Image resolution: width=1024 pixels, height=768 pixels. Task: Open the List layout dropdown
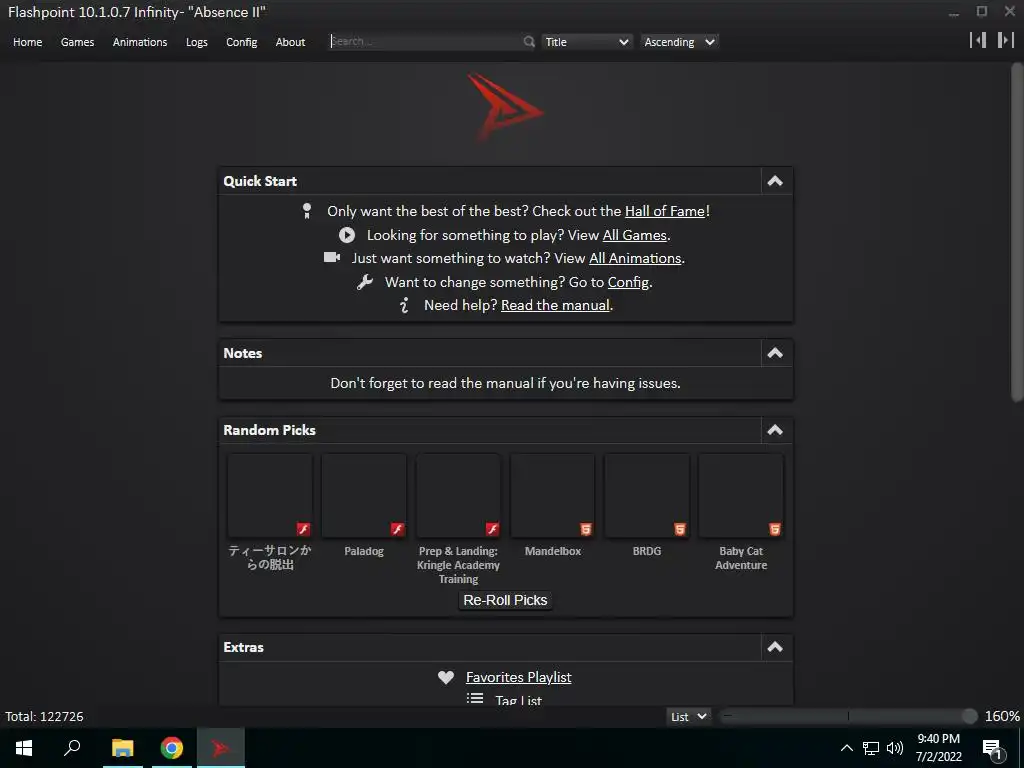[689, 716]
